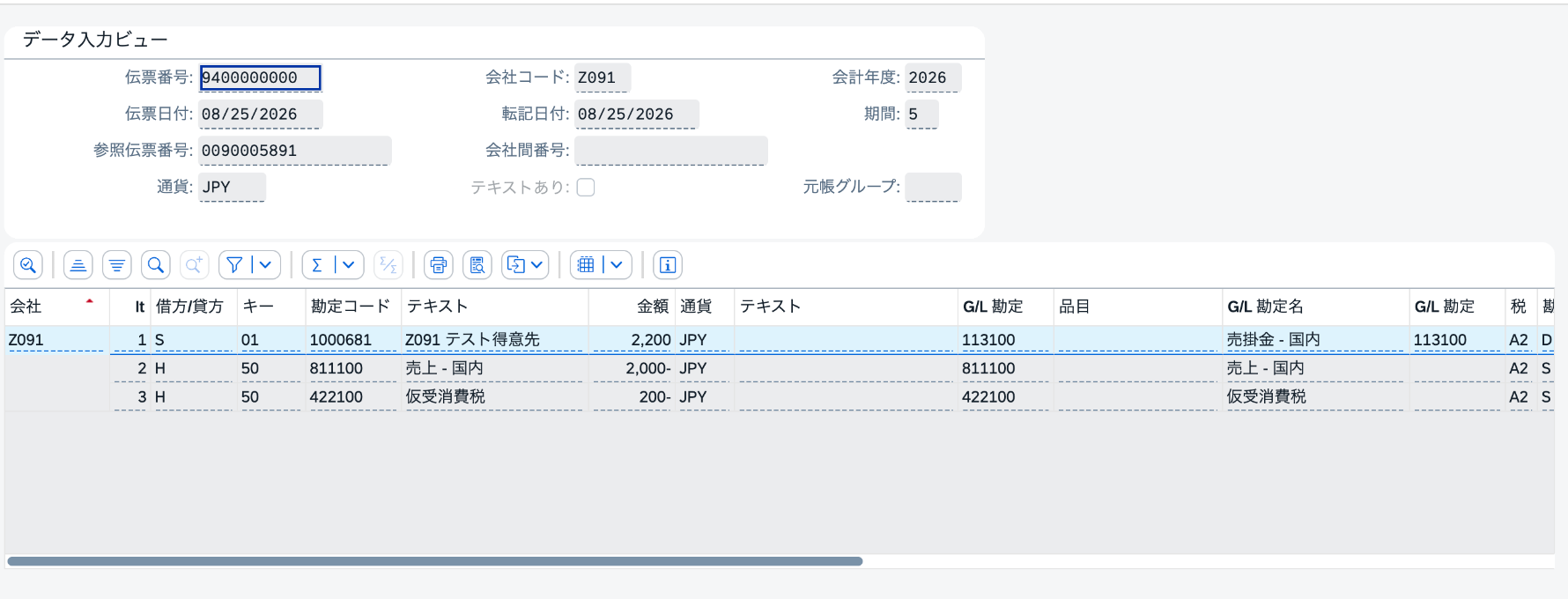Image resolution: width=1568 pixels, height=599 pixels.
Task: Click the greyed-out Find Next icon
Action: (194, 265)
